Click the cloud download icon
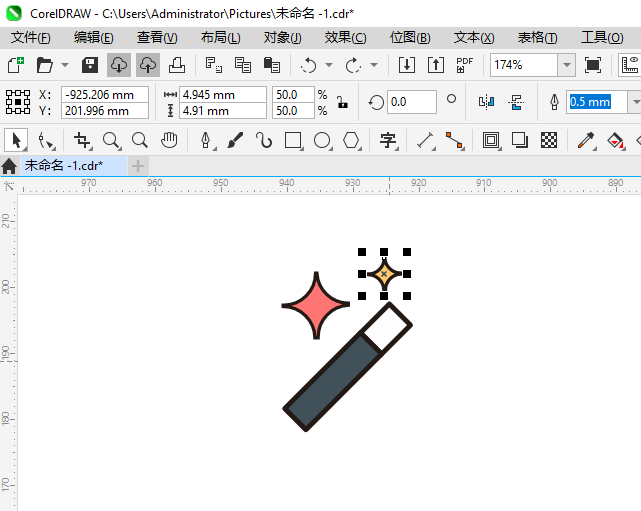 [119, 65]
